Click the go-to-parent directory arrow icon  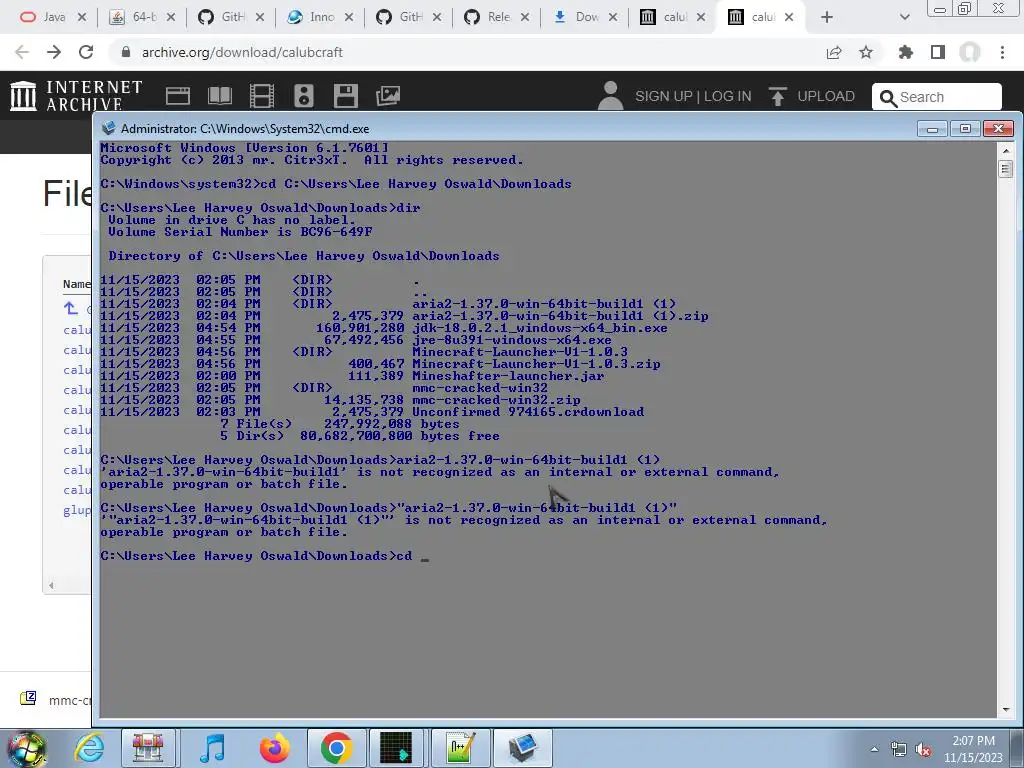(x=71, y=308)
